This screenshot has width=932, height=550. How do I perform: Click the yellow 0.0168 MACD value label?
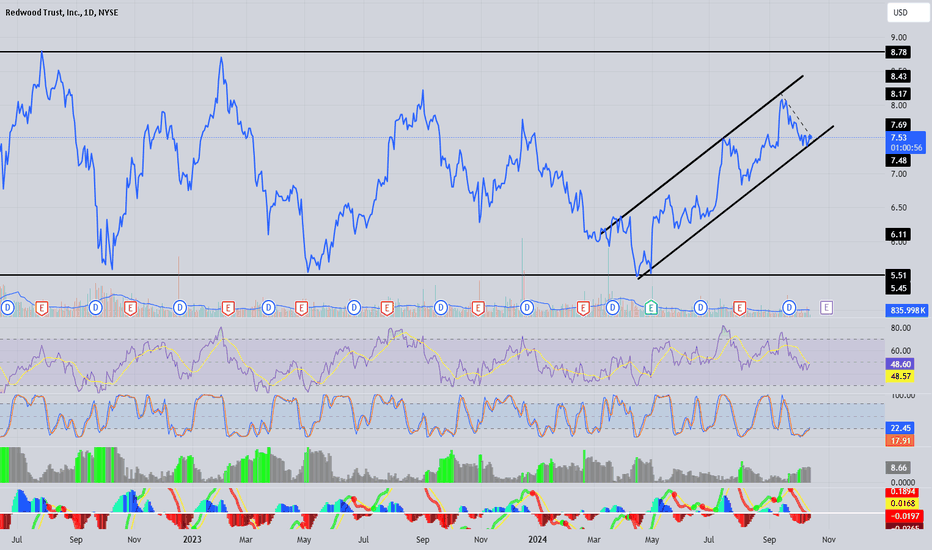click(904, 504)
